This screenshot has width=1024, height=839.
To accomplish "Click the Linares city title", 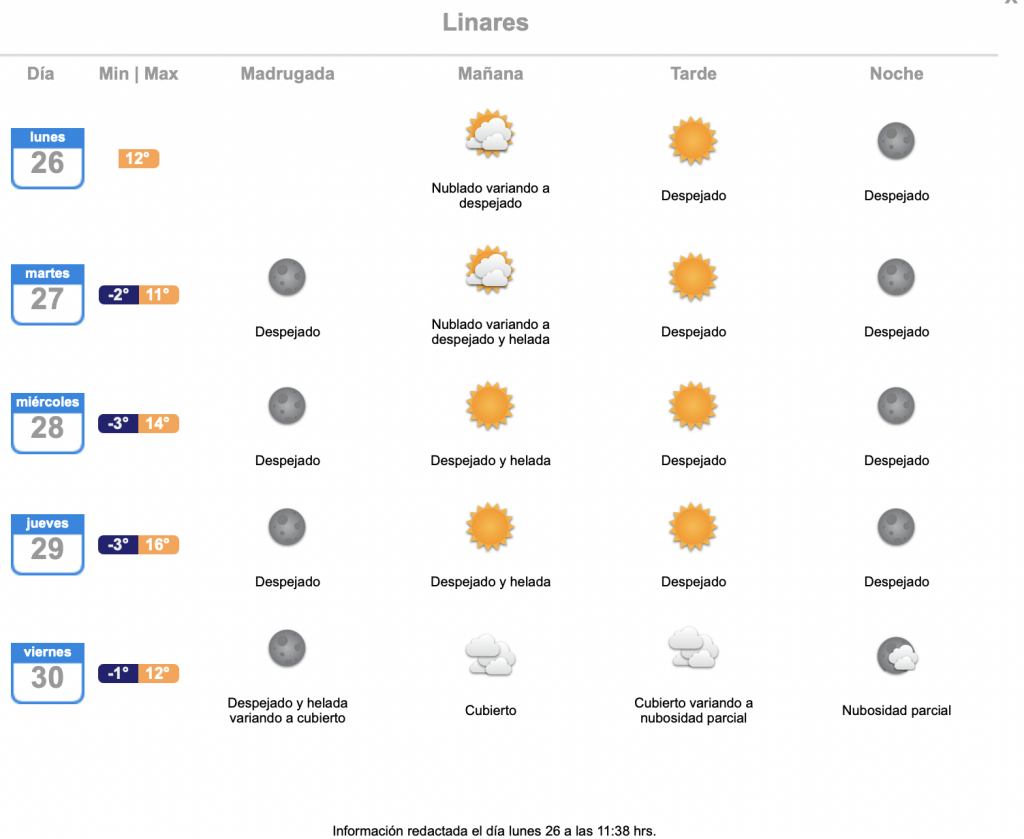I will coord(485,22).
